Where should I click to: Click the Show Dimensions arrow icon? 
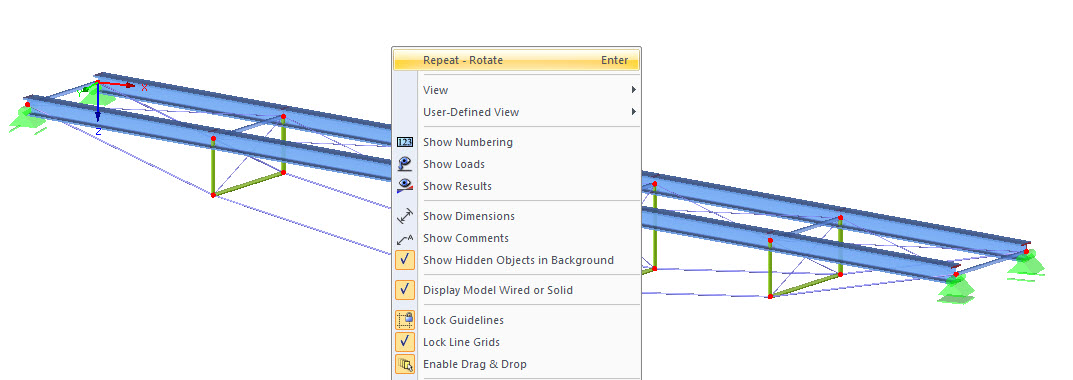click(x=405, y=216)
